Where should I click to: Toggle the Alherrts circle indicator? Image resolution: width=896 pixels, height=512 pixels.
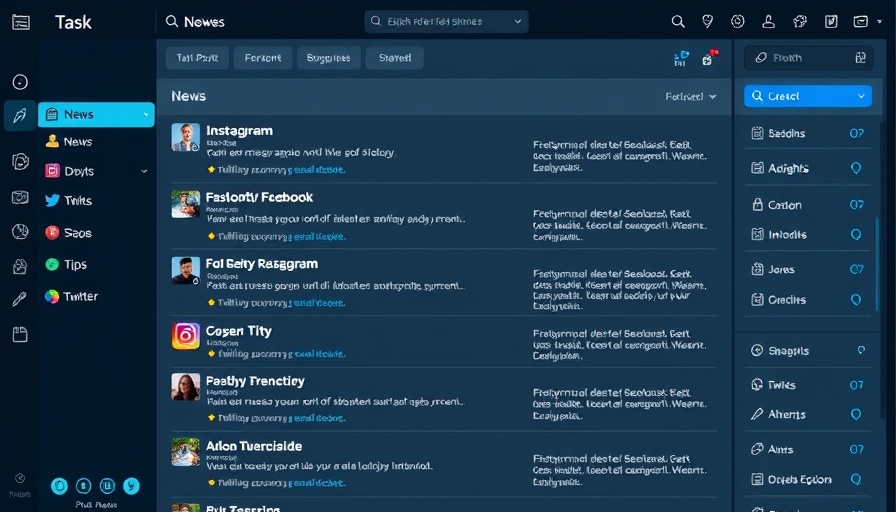pyautogui.click(x=856, y=414)
